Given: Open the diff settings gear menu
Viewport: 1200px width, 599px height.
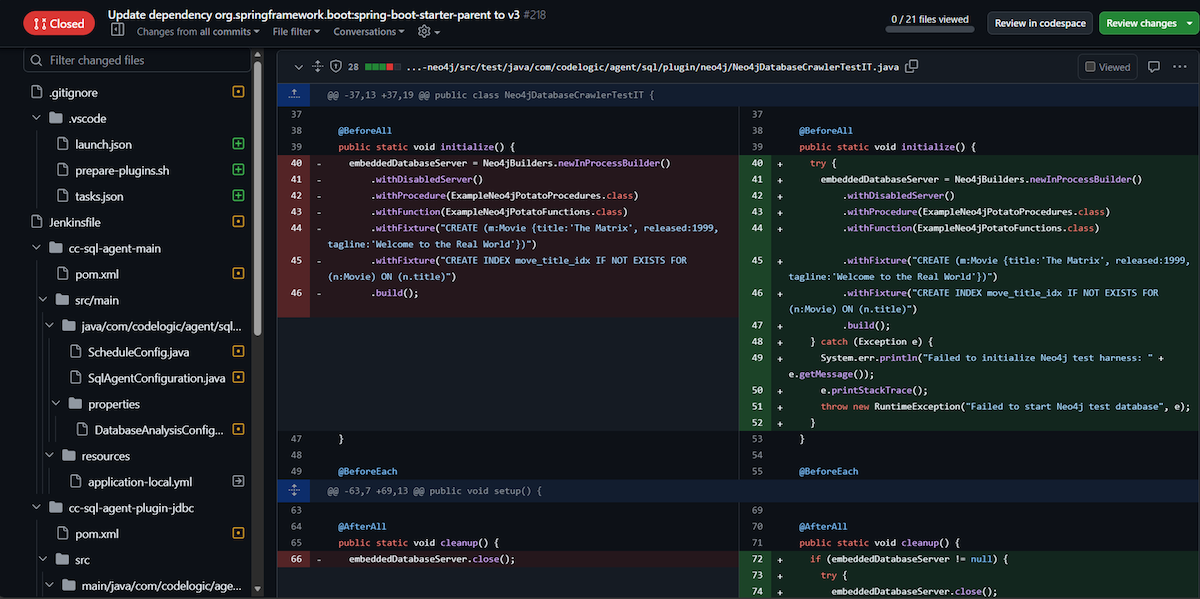Looking at the screenshot, I should (428, 31).
